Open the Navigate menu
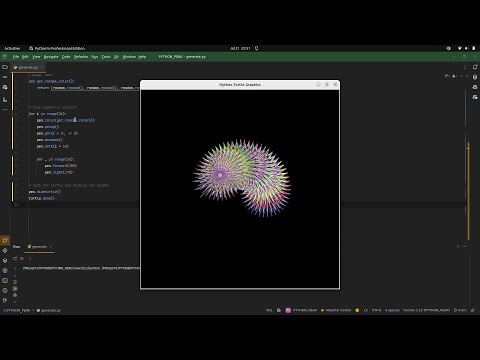This screenshot has width=480, height=360. (51, 57)
